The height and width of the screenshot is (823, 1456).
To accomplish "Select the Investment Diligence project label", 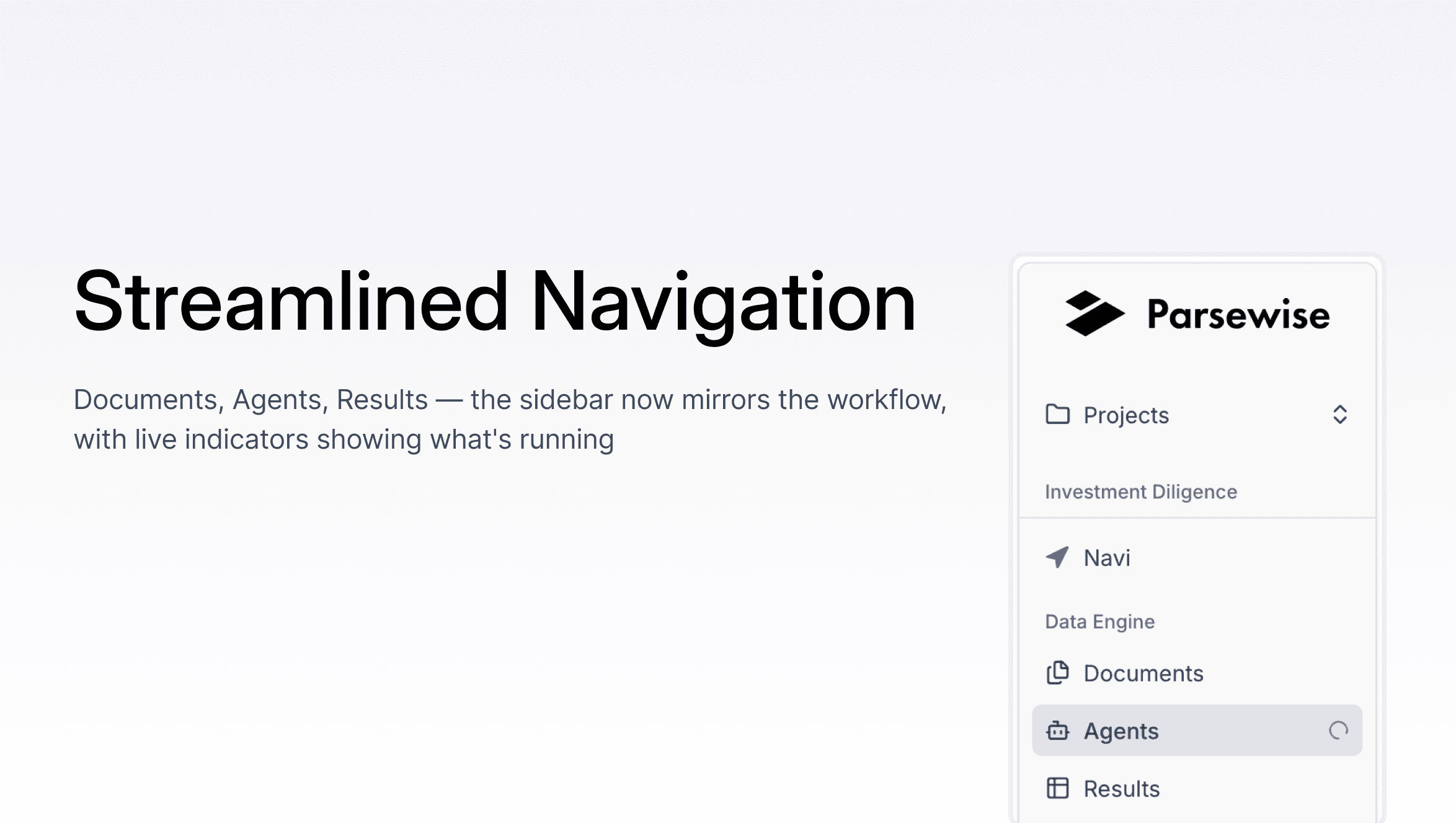I will 1140,491.
